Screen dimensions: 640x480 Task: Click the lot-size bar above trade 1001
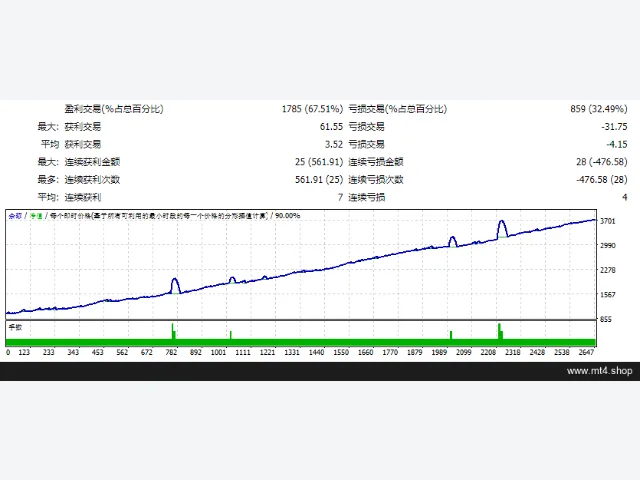click(231, 335)
